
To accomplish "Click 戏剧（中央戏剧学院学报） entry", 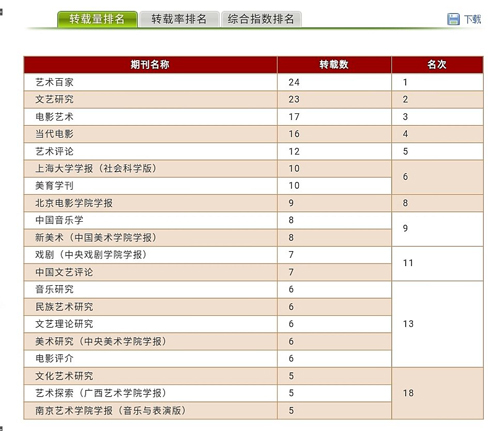I will (91, 255).
